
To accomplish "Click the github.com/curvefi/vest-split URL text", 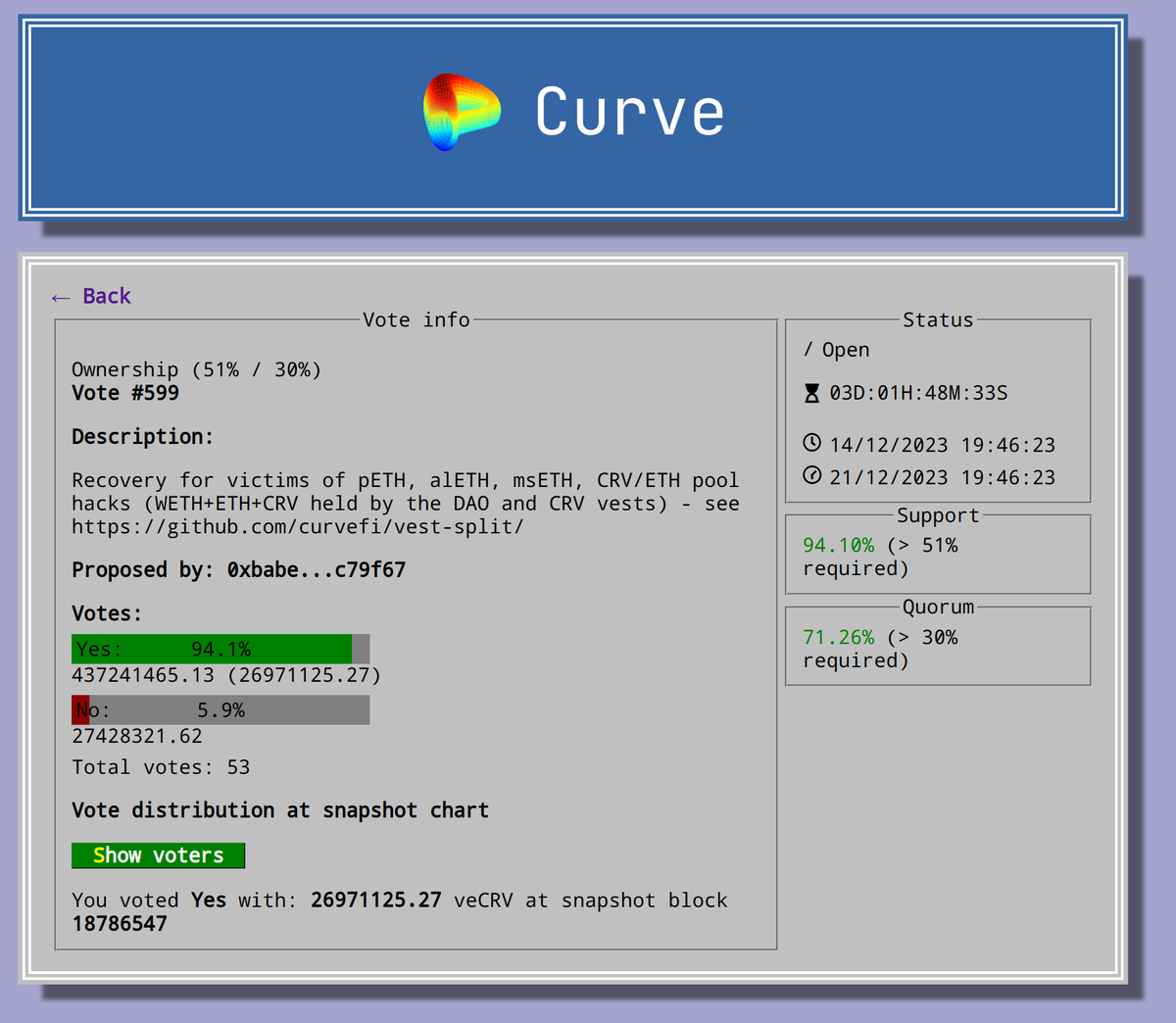I will [297, 527].
